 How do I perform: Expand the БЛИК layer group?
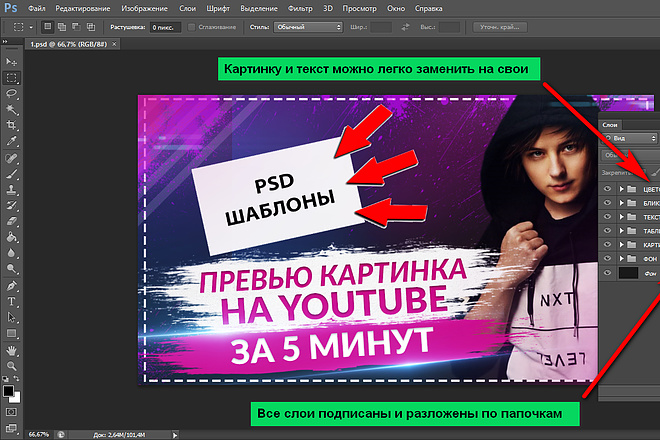621,203
